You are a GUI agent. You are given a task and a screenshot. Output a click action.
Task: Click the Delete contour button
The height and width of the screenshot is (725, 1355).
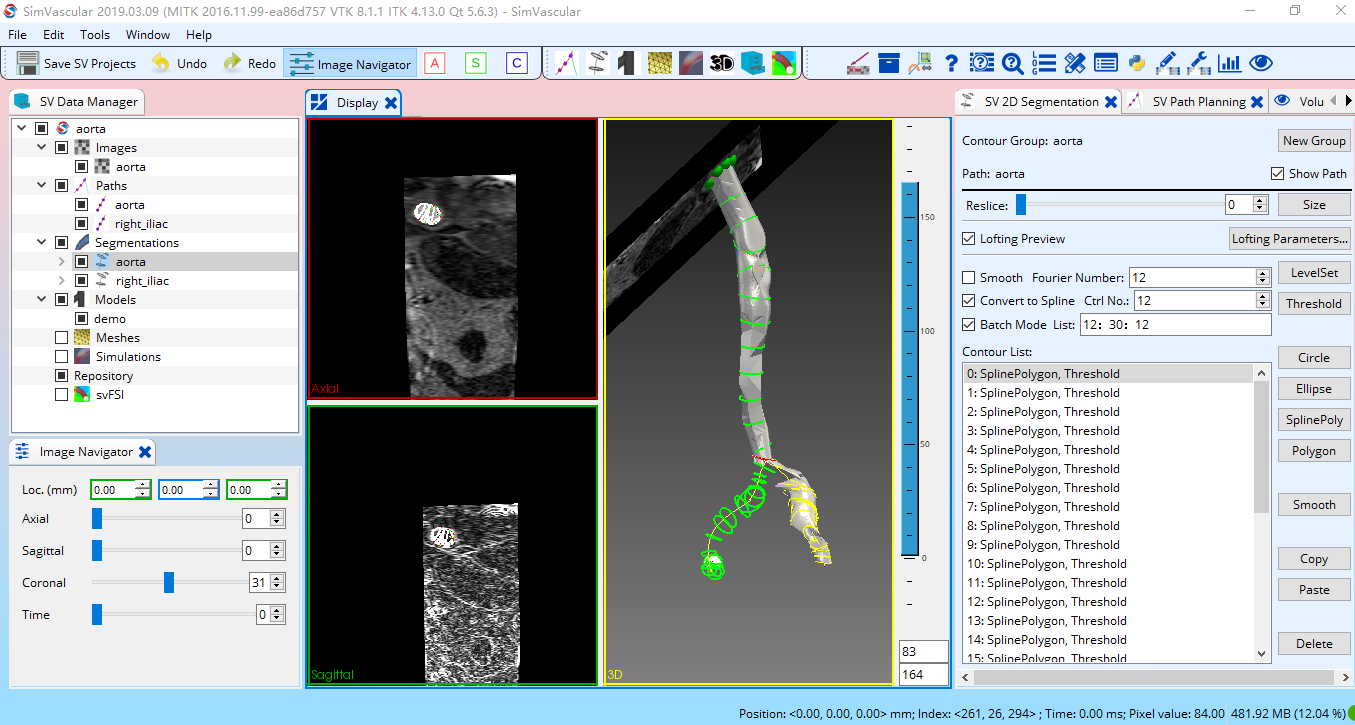click(1314, 644)
